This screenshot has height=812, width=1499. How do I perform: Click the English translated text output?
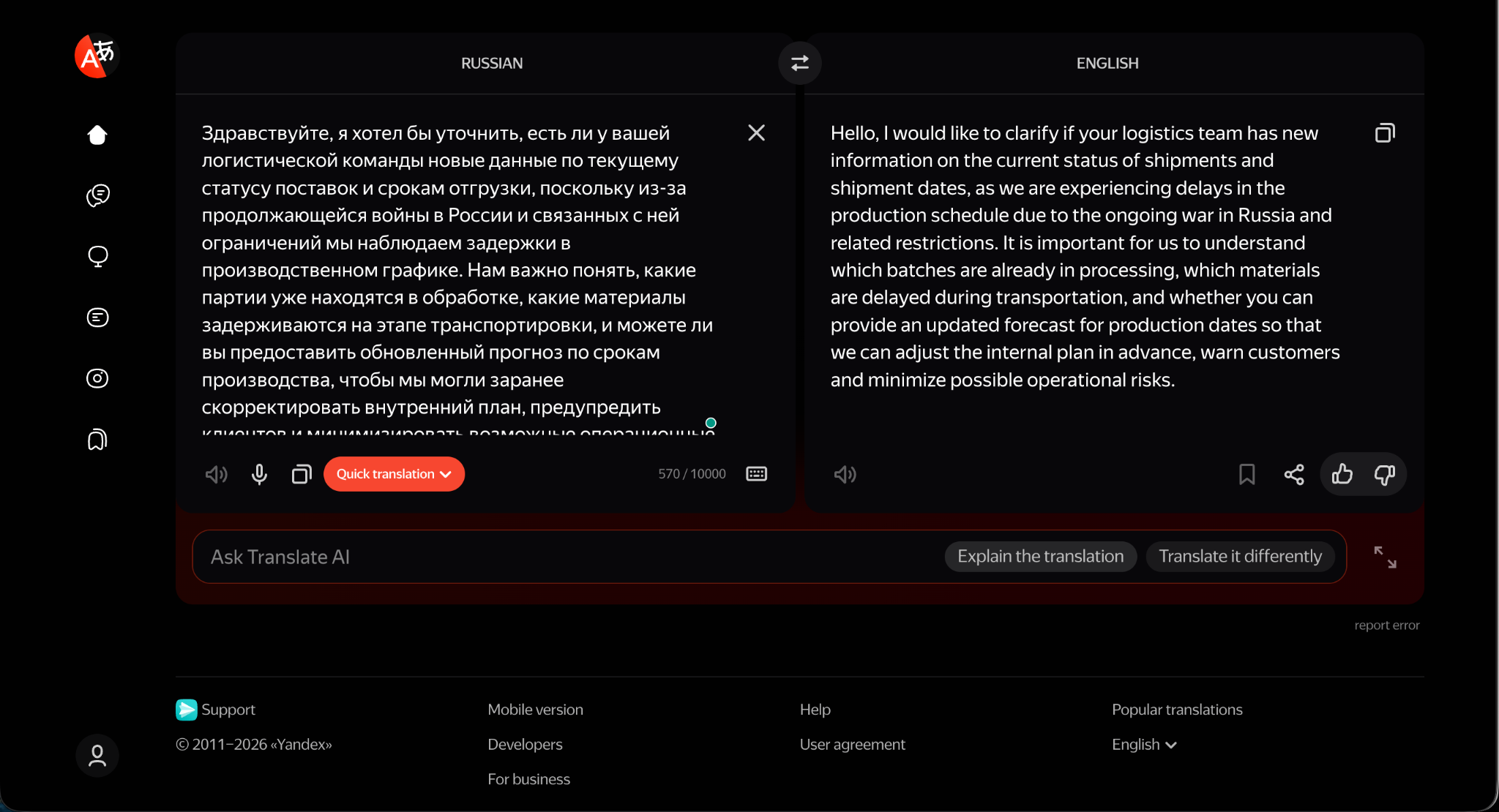pos(1085,256)
